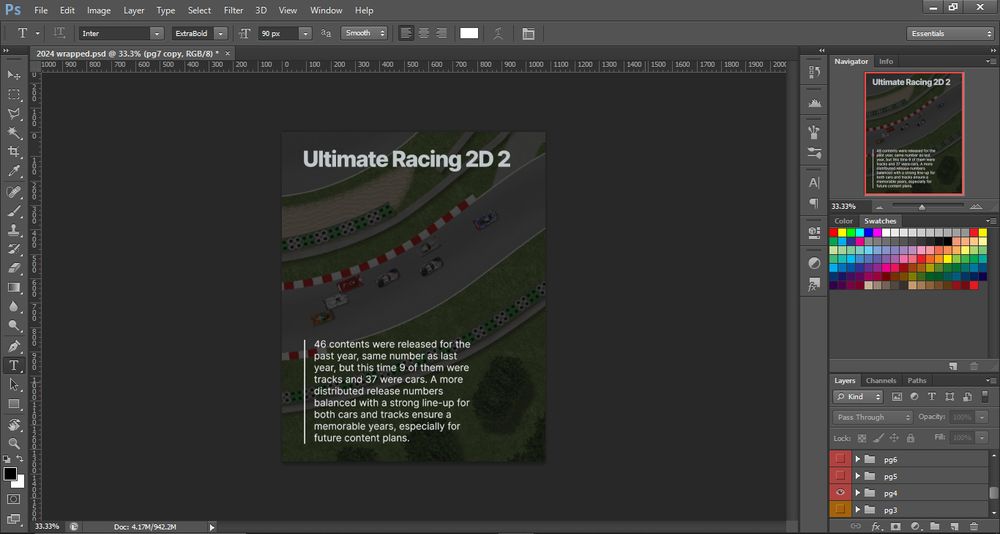Select the Crop tool

pos(13,152)
